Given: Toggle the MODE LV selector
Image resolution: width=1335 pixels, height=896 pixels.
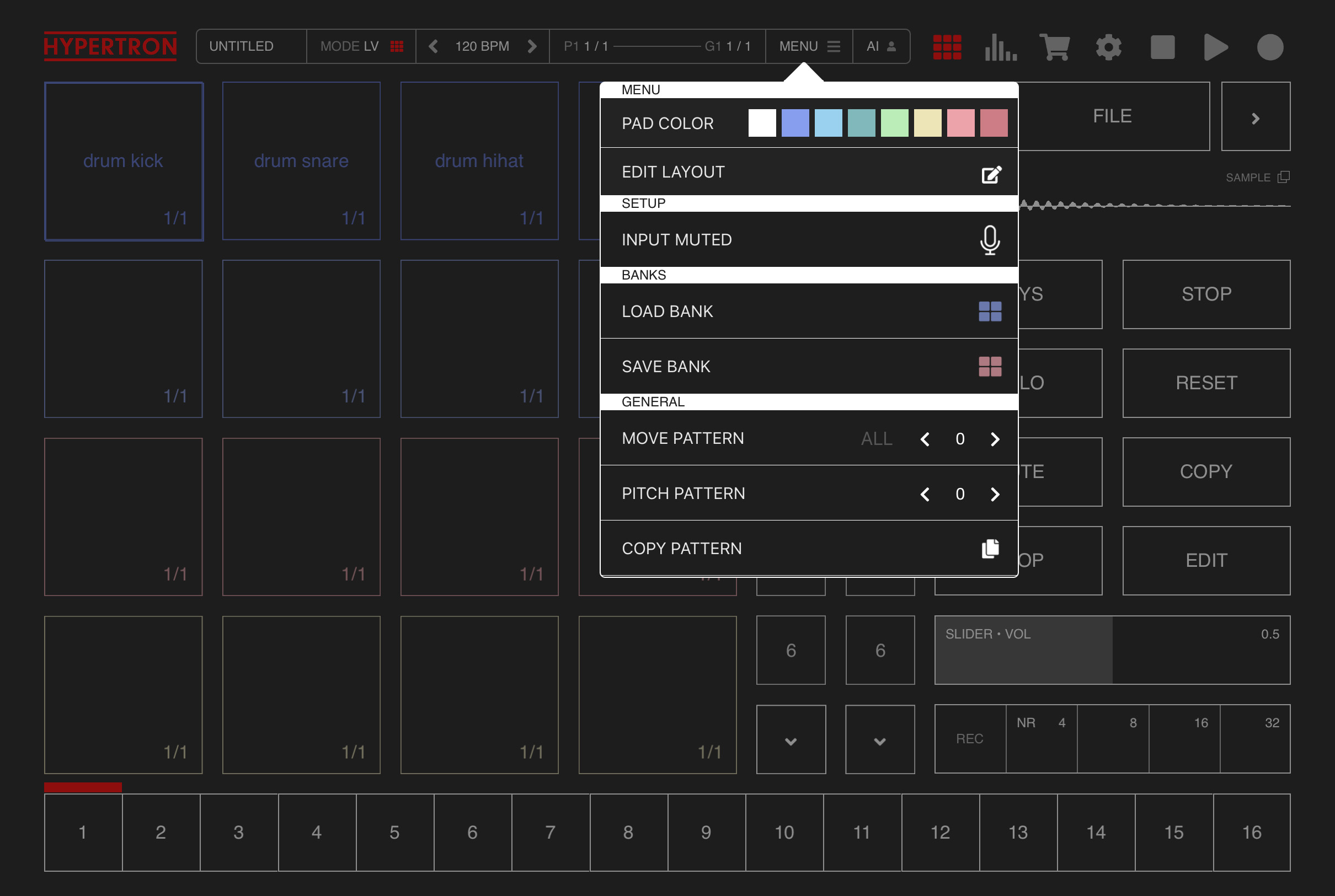Looking at the screenshot, I should (361, 46).
